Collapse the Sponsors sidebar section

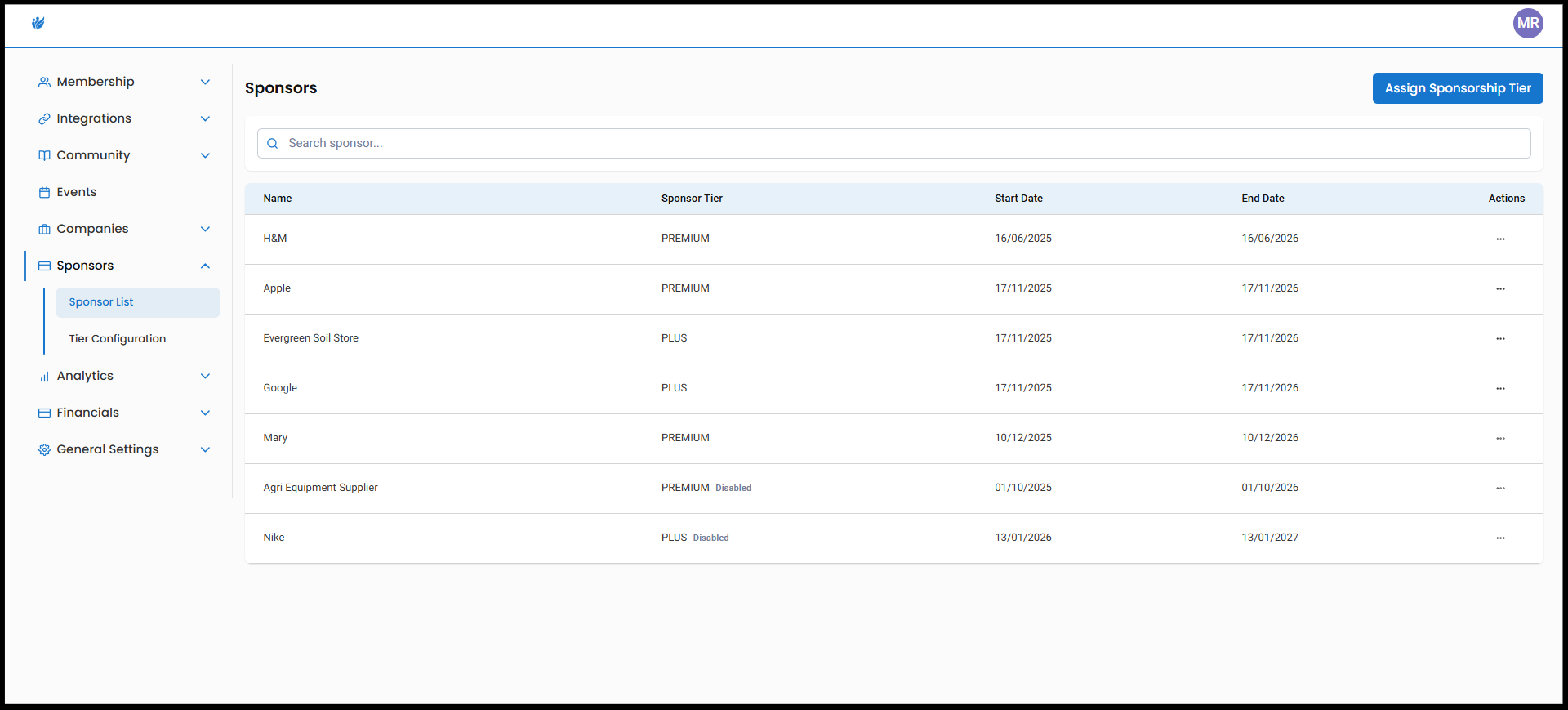click(205, 266)
